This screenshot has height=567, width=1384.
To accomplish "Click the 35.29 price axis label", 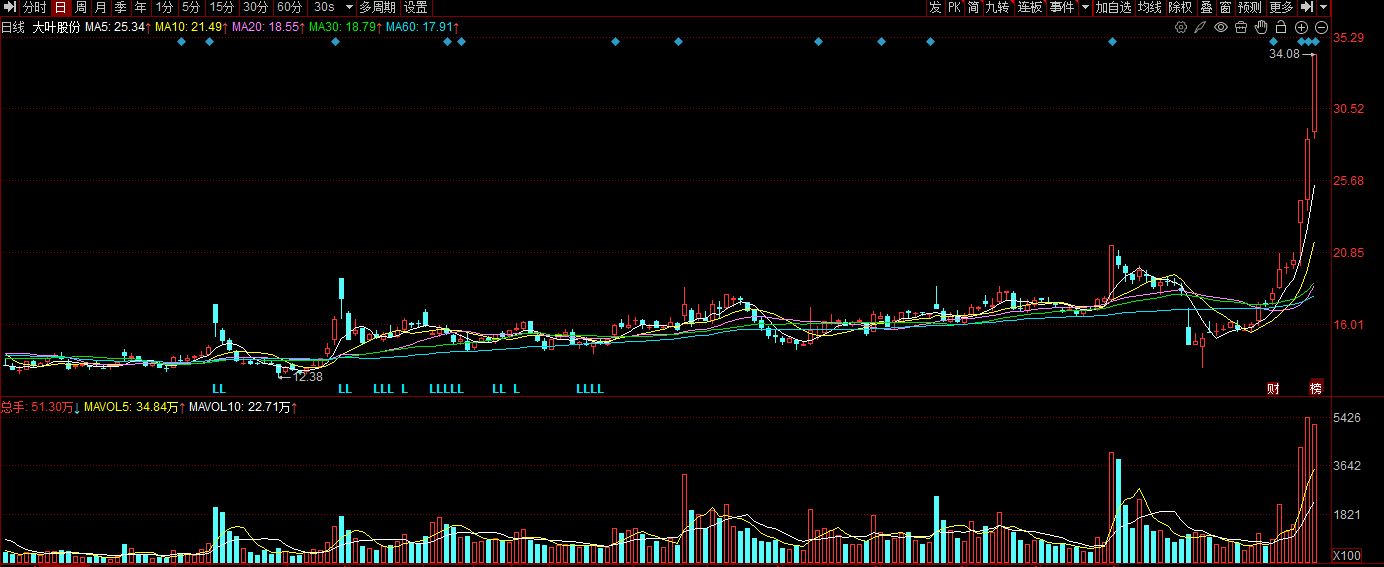I will (x=1350, y=38).
